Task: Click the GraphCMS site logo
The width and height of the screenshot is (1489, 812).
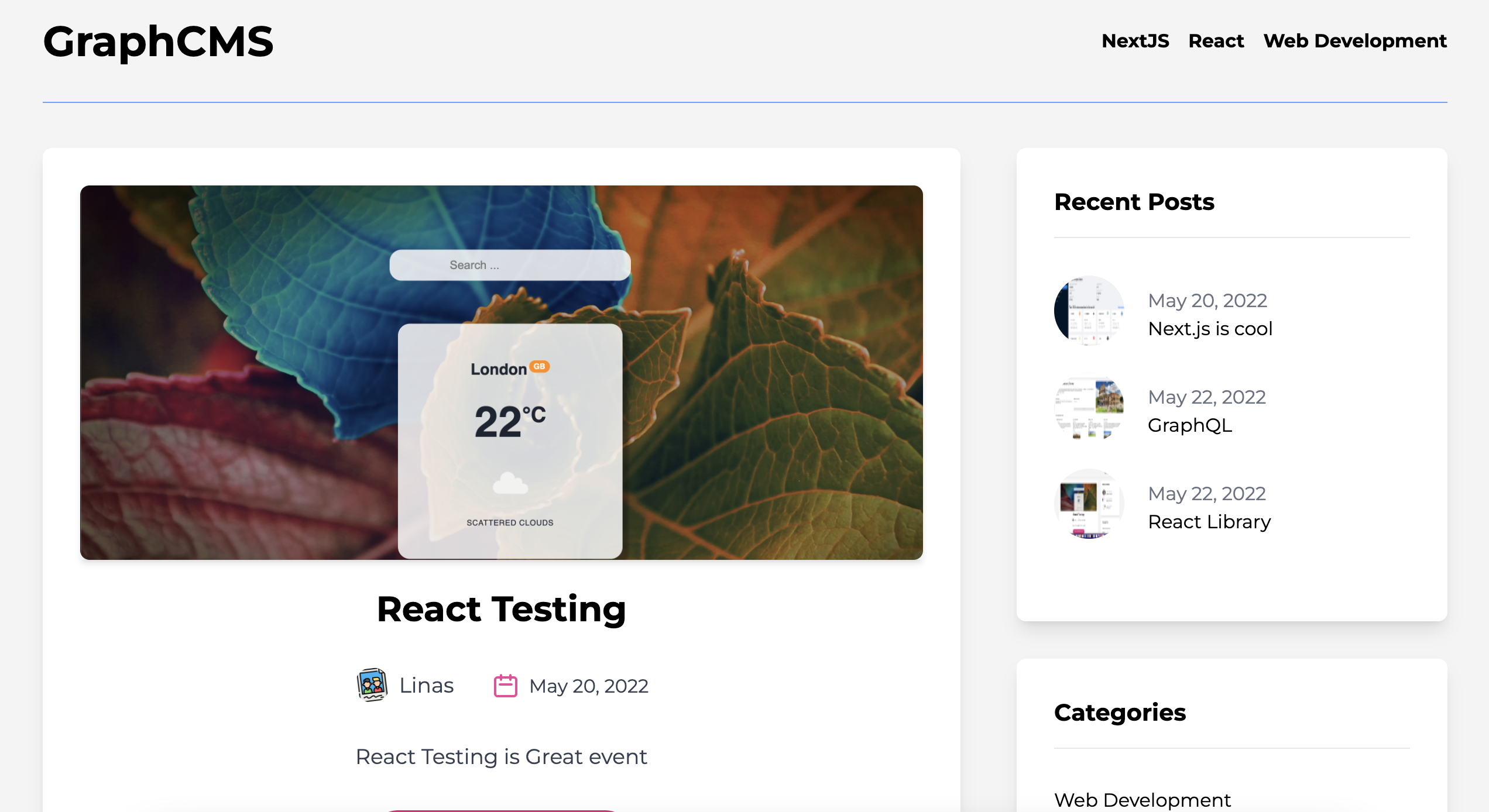Action: point(158,42)
